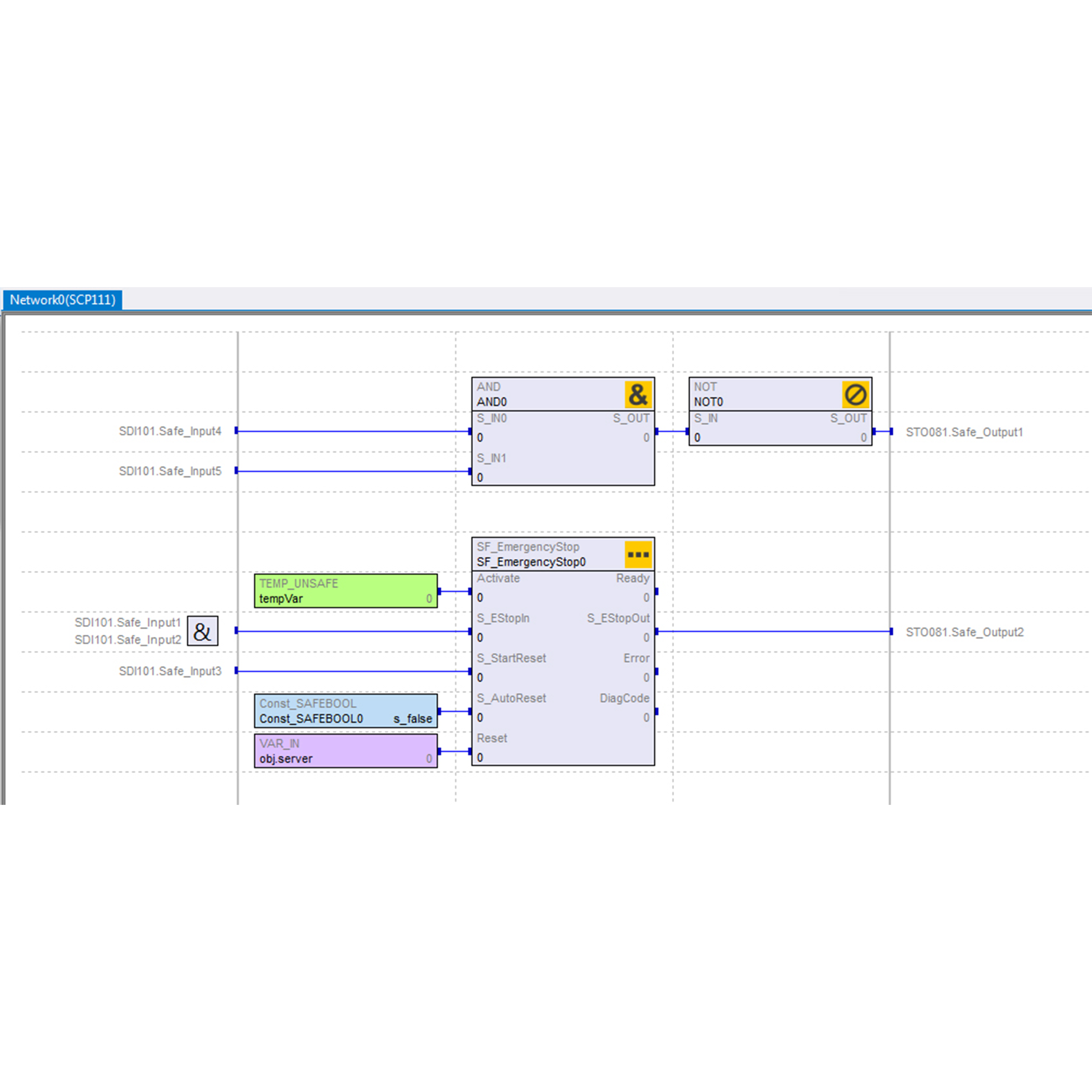Click the AND0 instance name
Screen dimensions: 1092x1092
(492, 402)
